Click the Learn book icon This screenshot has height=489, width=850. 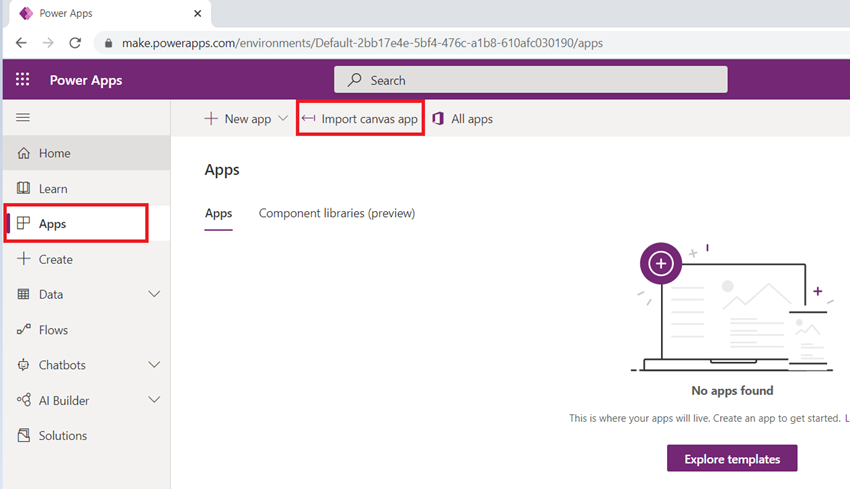point(23,188)
